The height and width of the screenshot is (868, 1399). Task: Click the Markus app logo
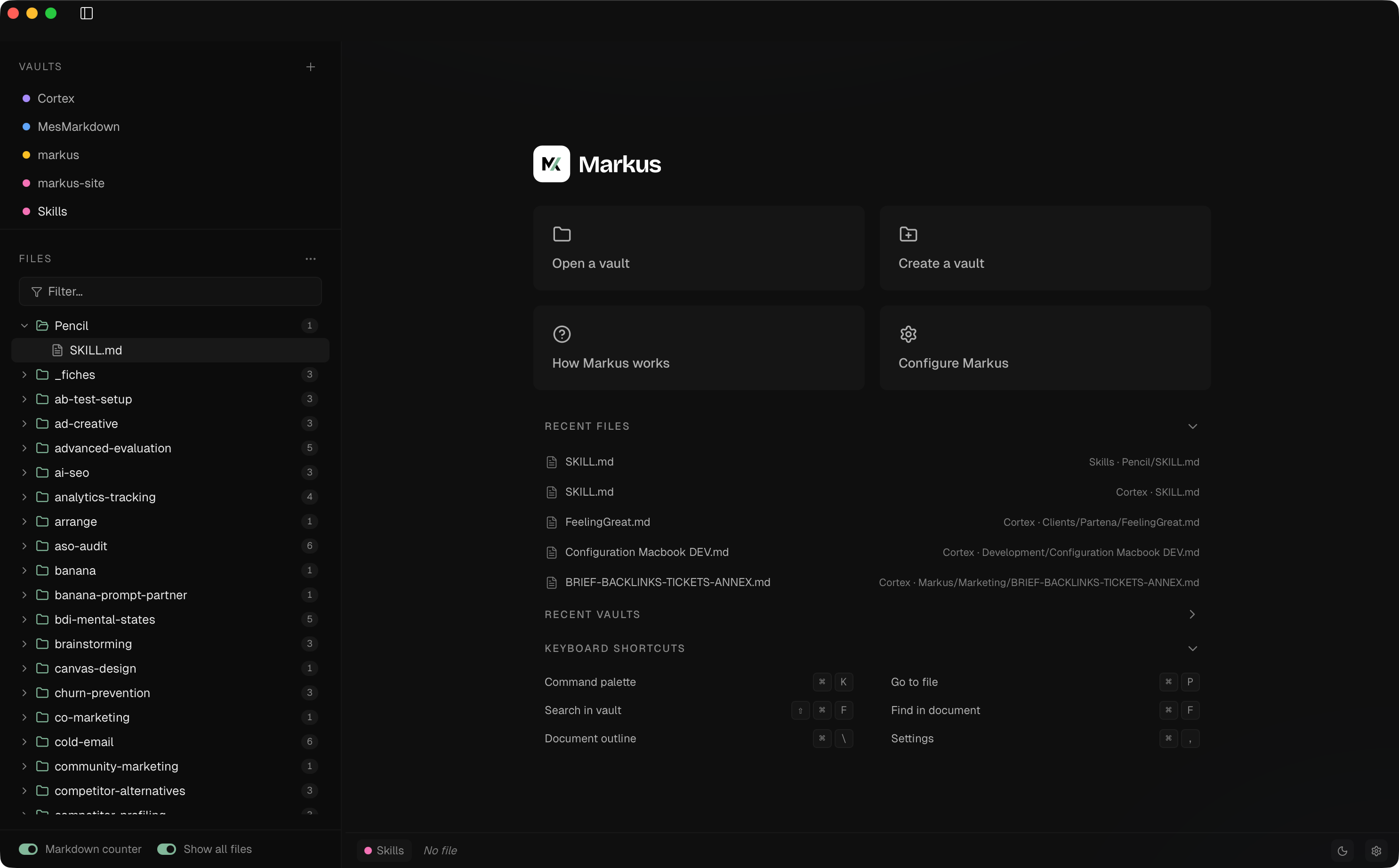552,164
